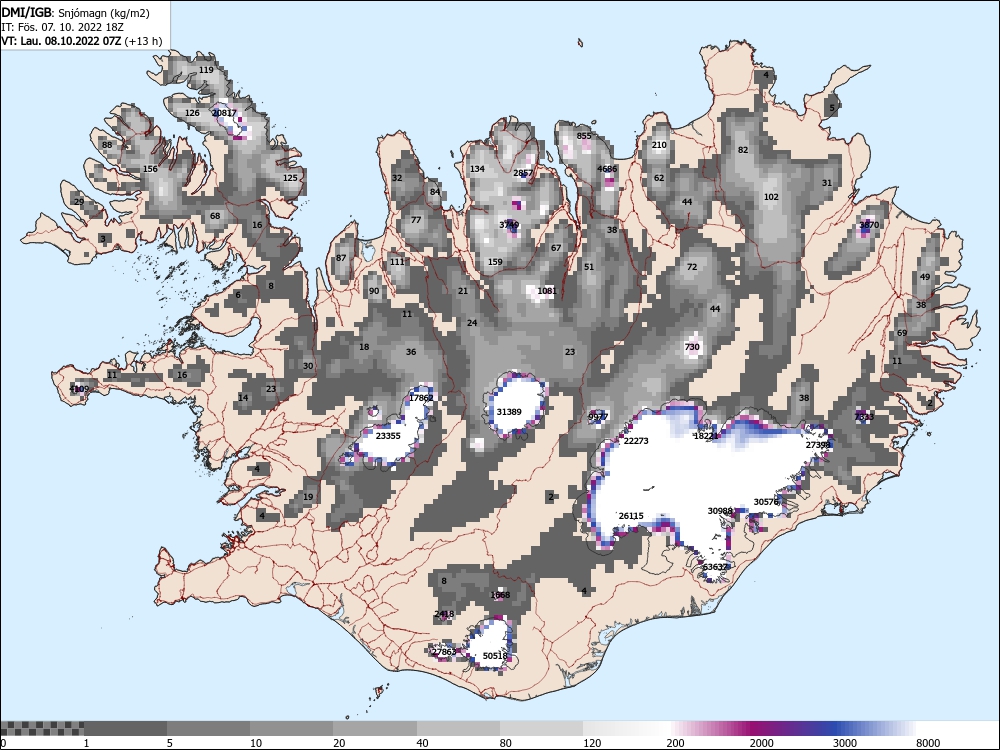Click snow value '30988' on the large glacier
The image size is (1000, 750).
pos(720,511)
